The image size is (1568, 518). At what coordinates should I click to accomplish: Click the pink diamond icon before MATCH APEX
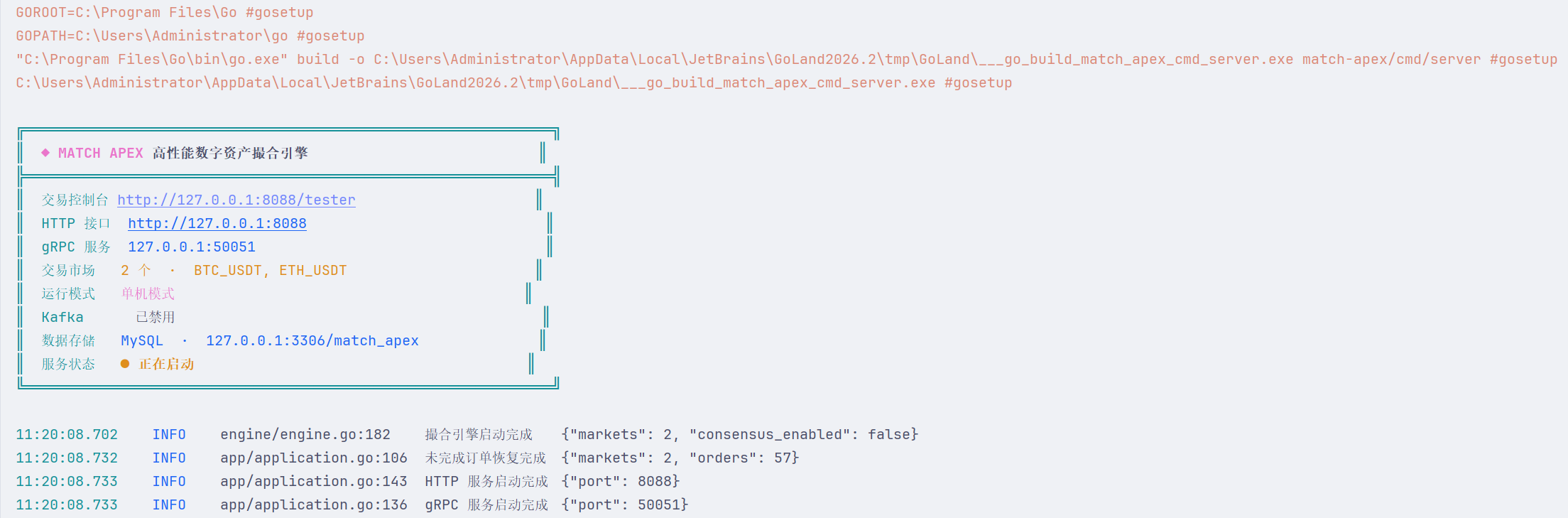pyautogui.click(x=45, y=153)
